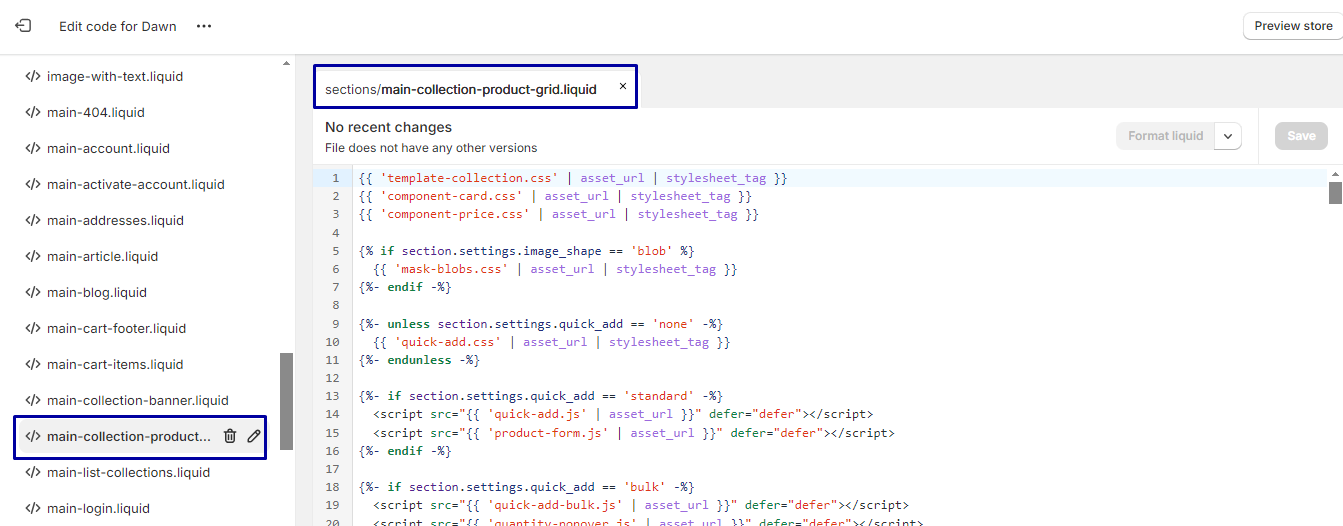Place cursor on 'component-card.css' in line 2

pos(449,196)
